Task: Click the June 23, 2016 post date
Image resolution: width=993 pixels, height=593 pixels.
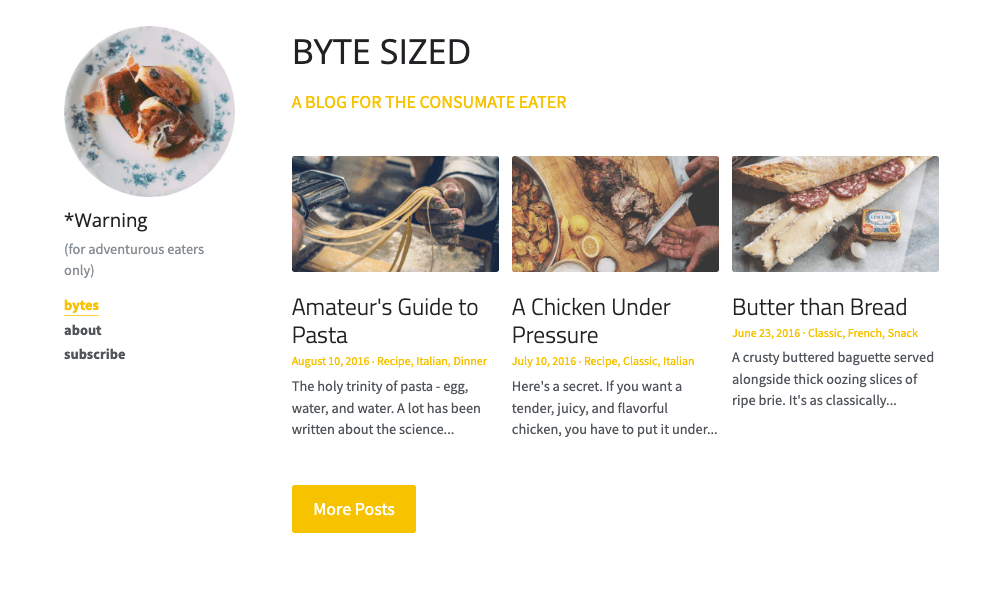Action: coord(766,333)
